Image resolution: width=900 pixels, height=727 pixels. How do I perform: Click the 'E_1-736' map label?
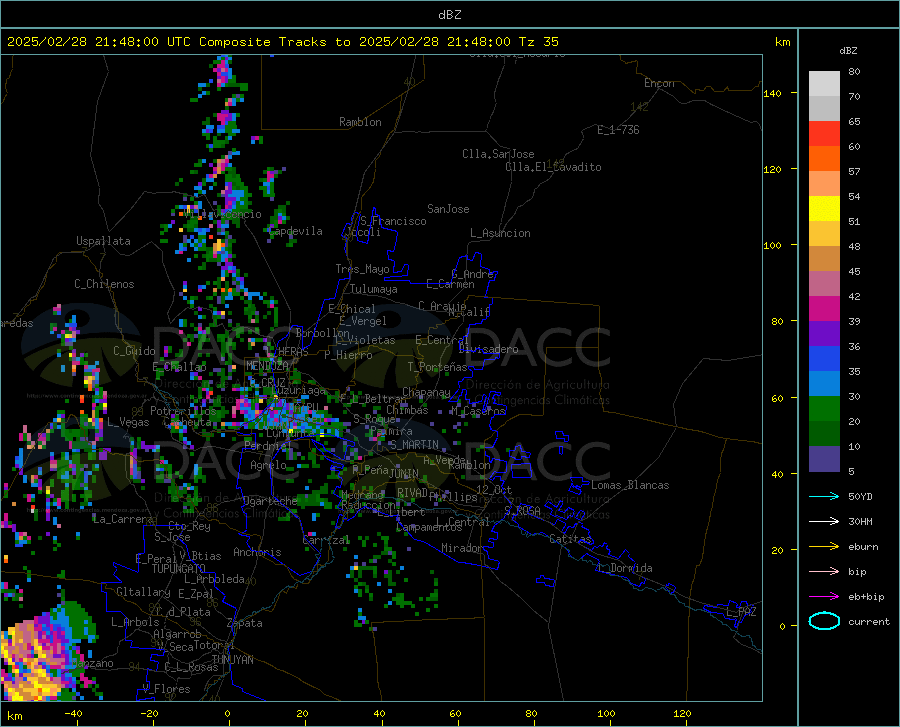click(x=618, y=130)
